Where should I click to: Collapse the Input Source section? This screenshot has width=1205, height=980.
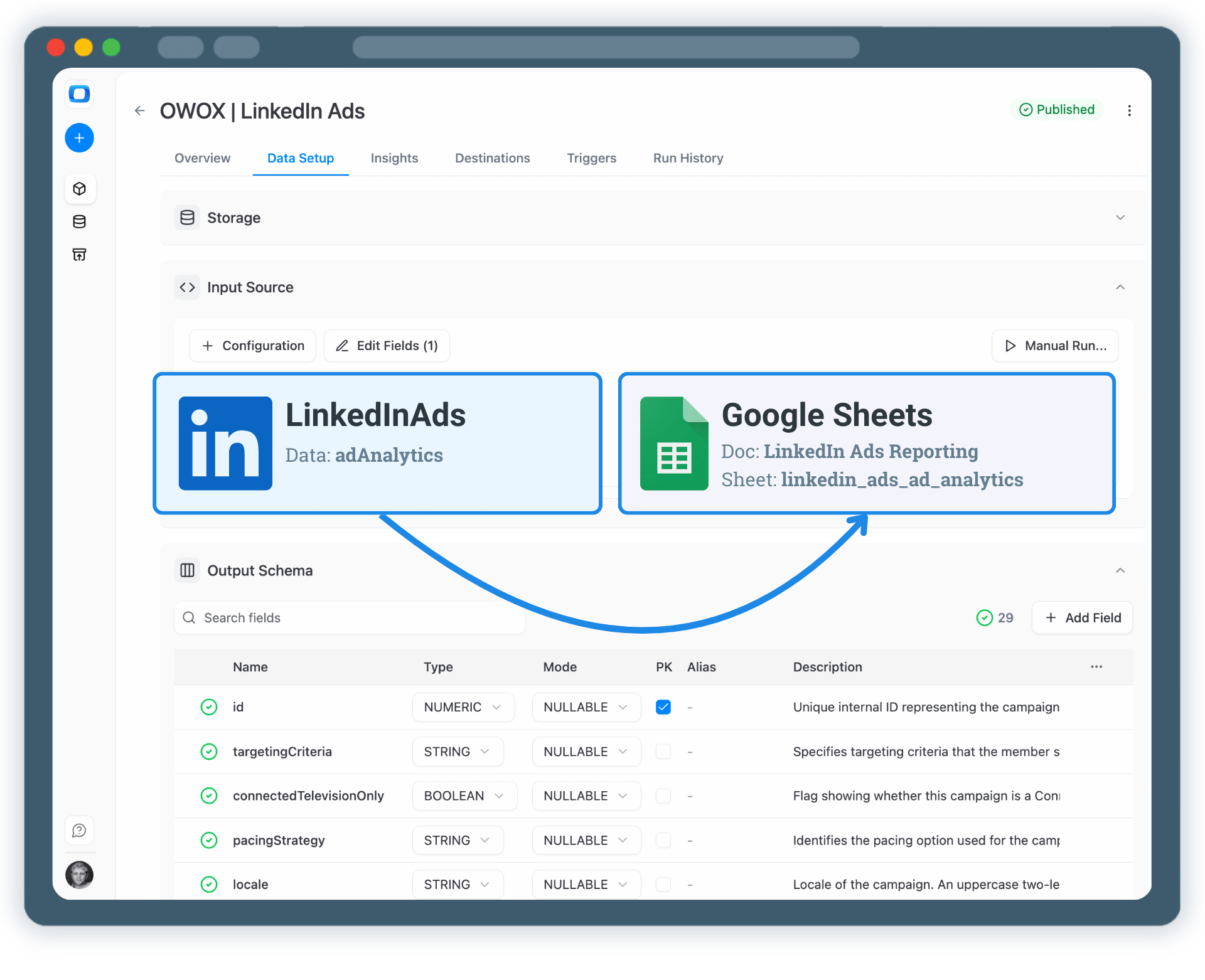click(1121, 287)
